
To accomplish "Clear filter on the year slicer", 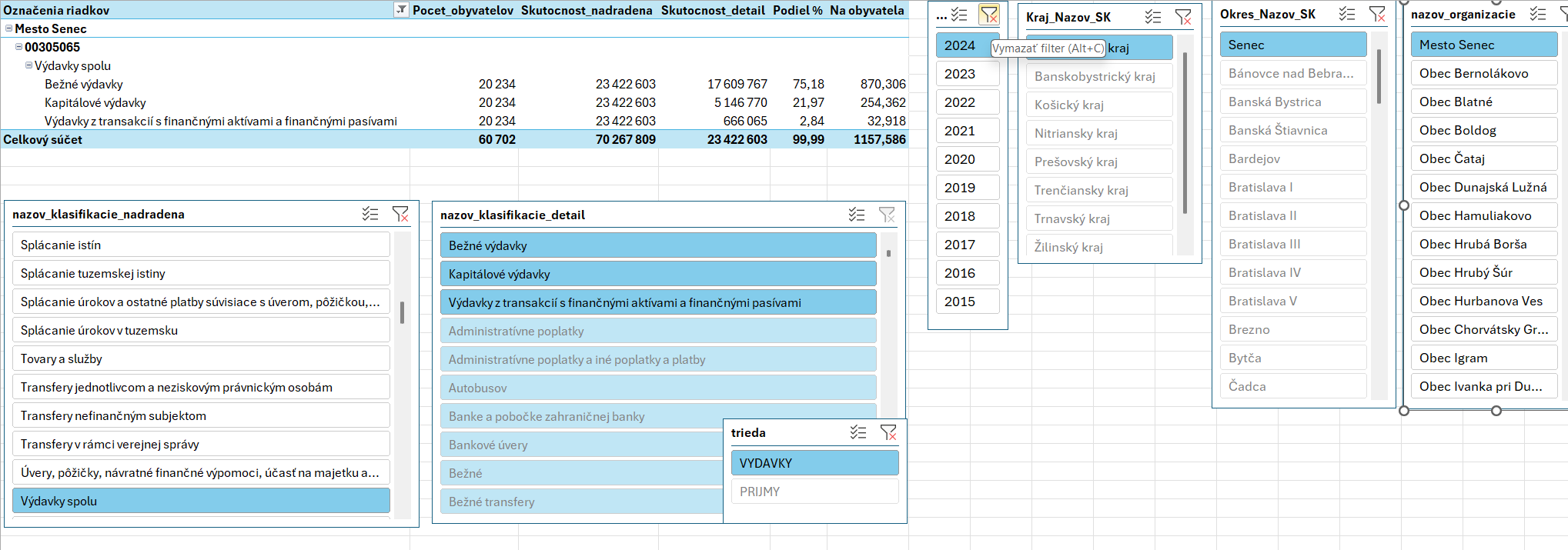I will pyautogui.click(x=988, y=15).
